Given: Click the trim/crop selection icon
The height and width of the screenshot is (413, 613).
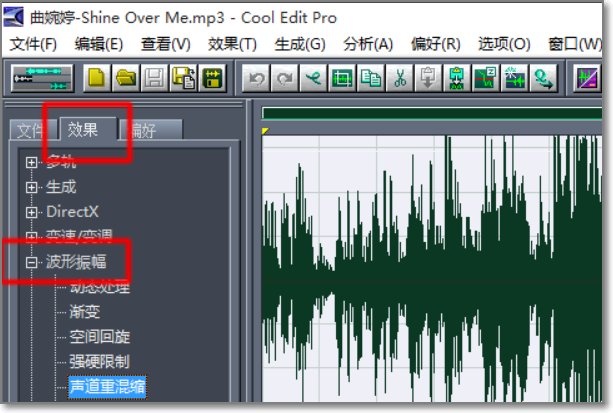Looking at the screenshot, I should 342,78.
